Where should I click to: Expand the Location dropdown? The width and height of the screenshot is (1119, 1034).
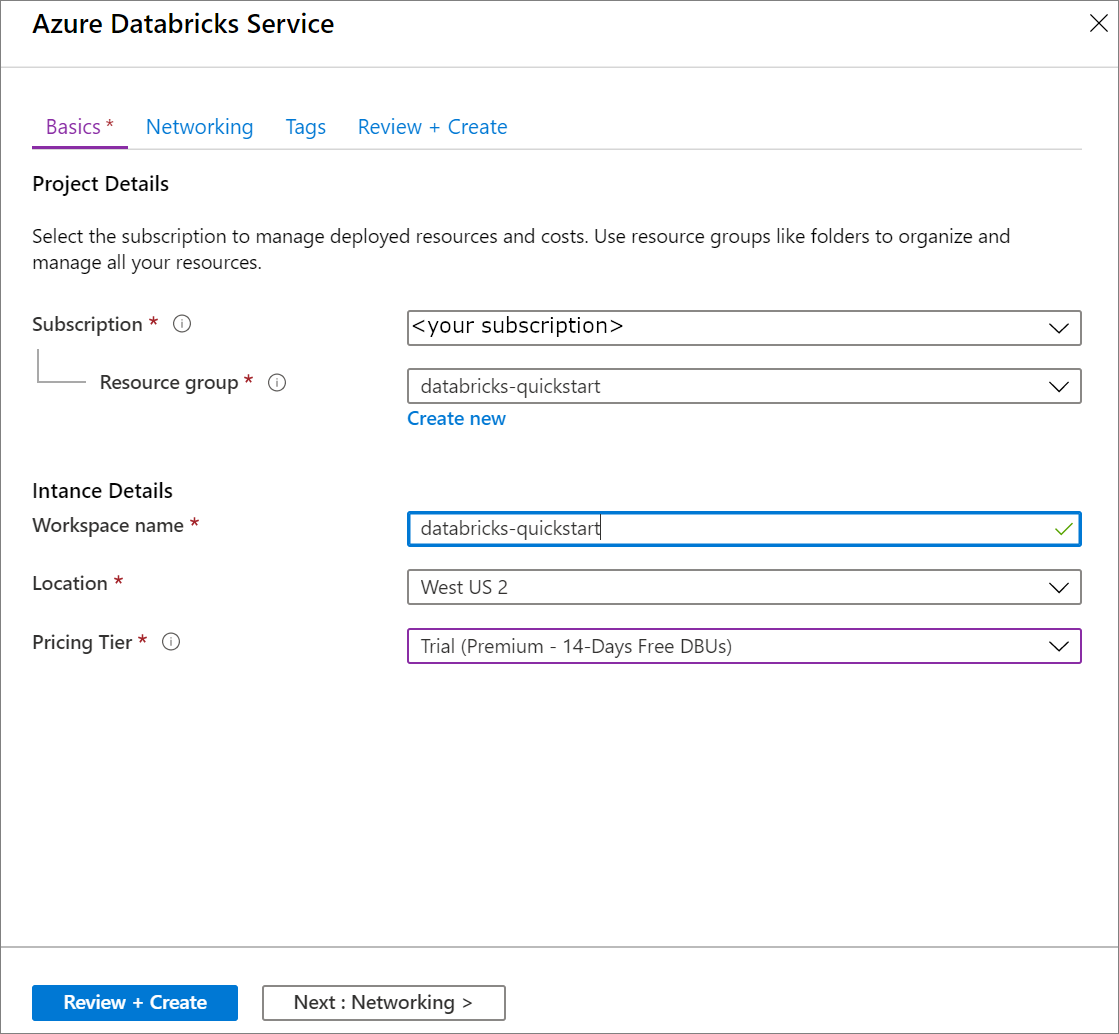click(1059, 587)
